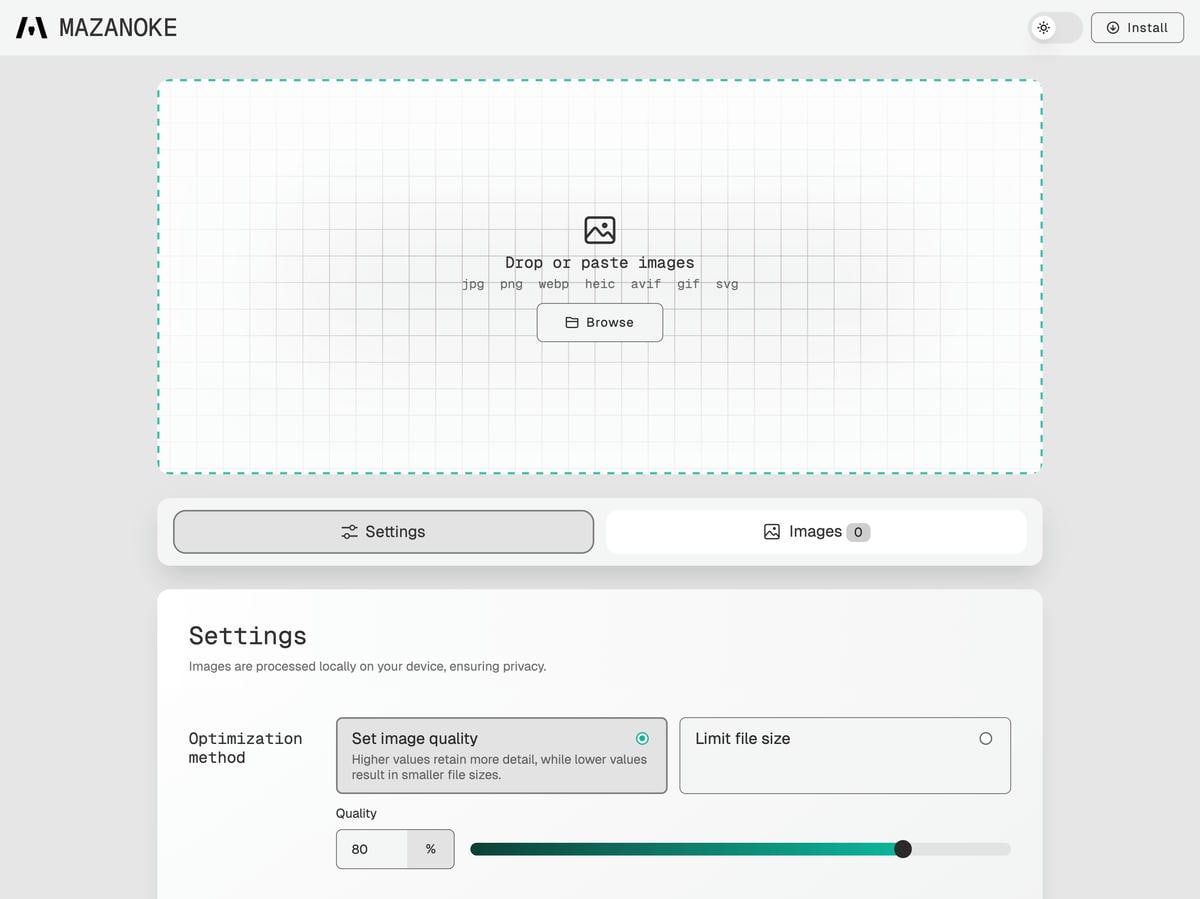Image resolution: width=1200 pixels, height=899 pixels.
Task: Click the 'Drop or paste images' text
Action: (x=599, y=262)
